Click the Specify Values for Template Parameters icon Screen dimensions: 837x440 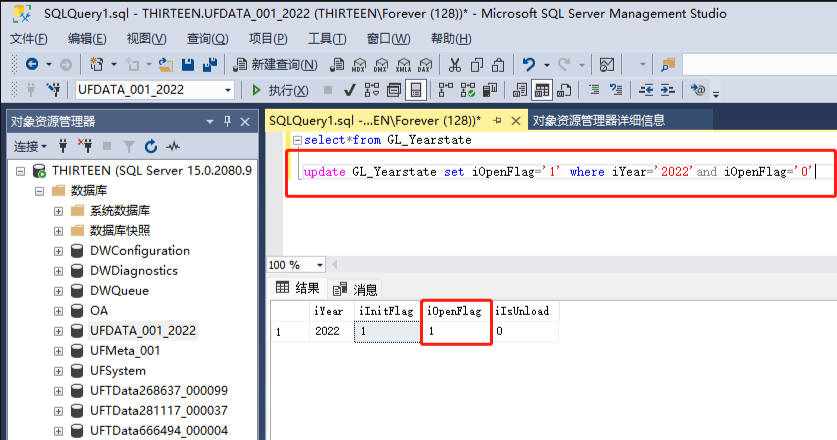pyautogui.click(x=698, y=90)
